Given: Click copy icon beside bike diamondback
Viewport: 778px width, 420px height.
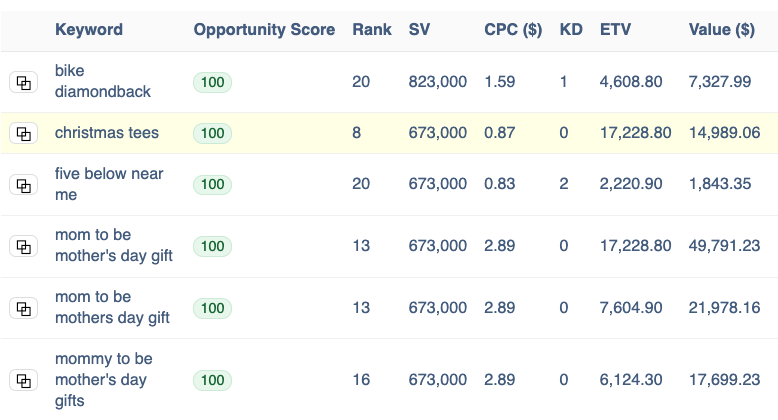Looking at the screenshot, I should coord(23,83).
